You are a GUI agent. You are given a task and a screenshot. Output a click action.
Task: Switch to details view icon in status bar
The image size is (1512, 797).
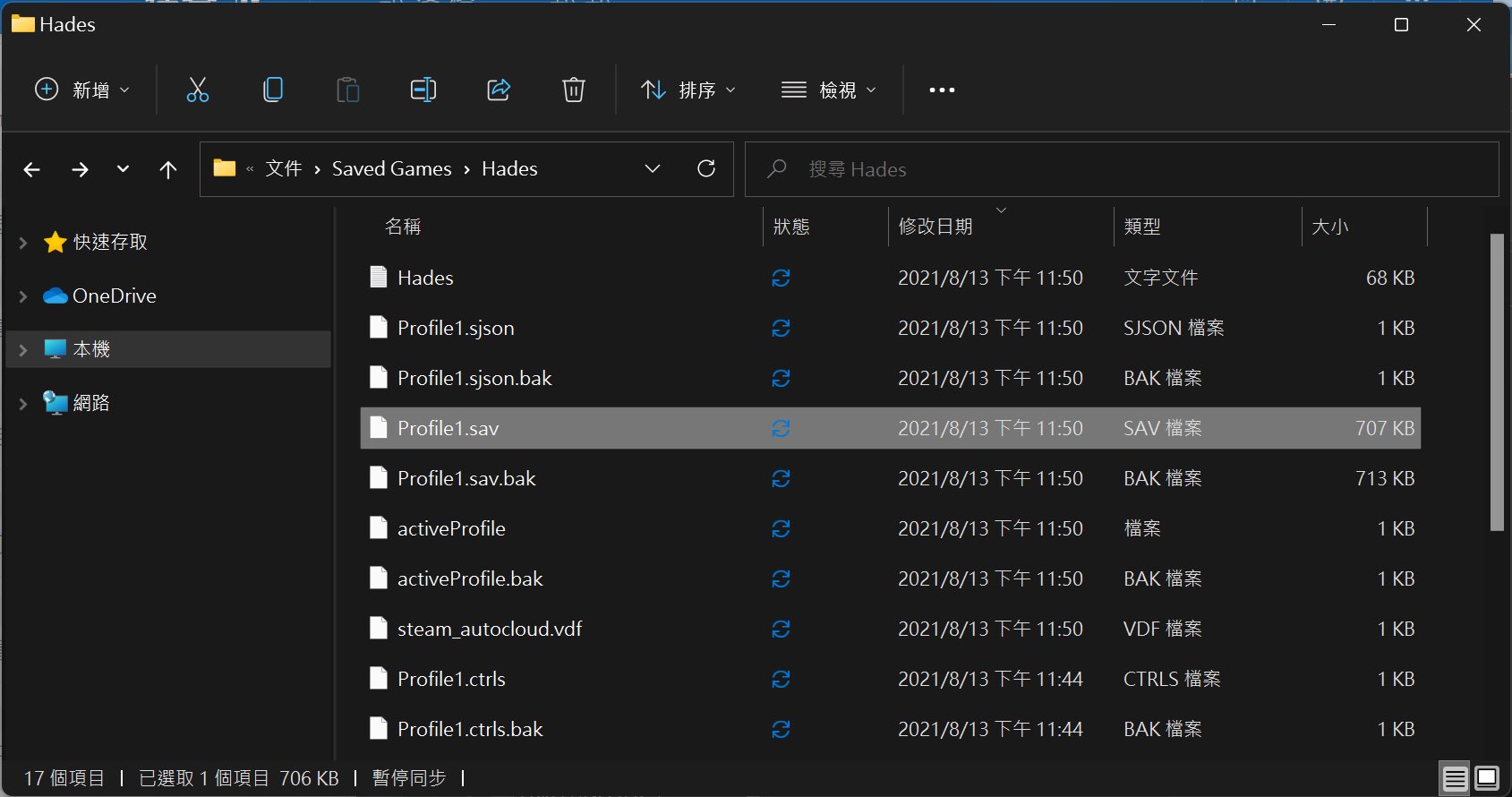coord(1456,778)
